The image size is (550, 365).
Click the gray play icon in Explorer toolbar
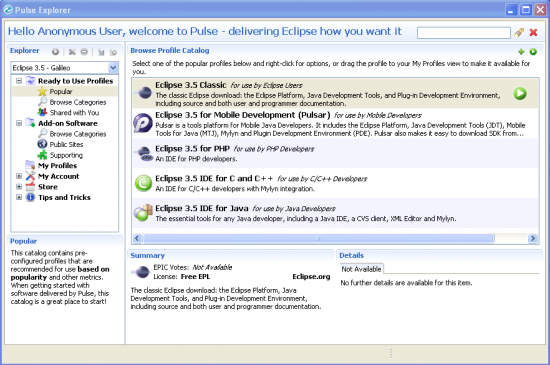point(55,52)
